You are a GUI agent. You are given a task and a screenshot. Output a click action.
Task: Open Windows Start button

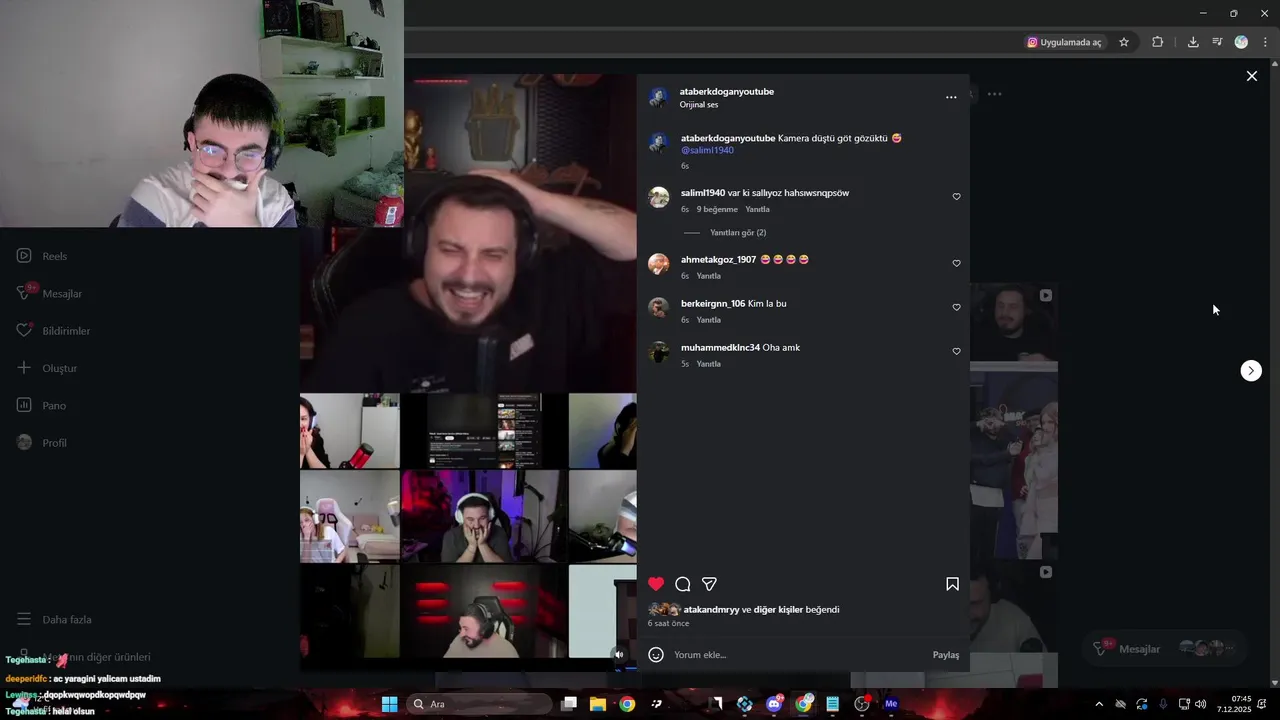(390, 704)
